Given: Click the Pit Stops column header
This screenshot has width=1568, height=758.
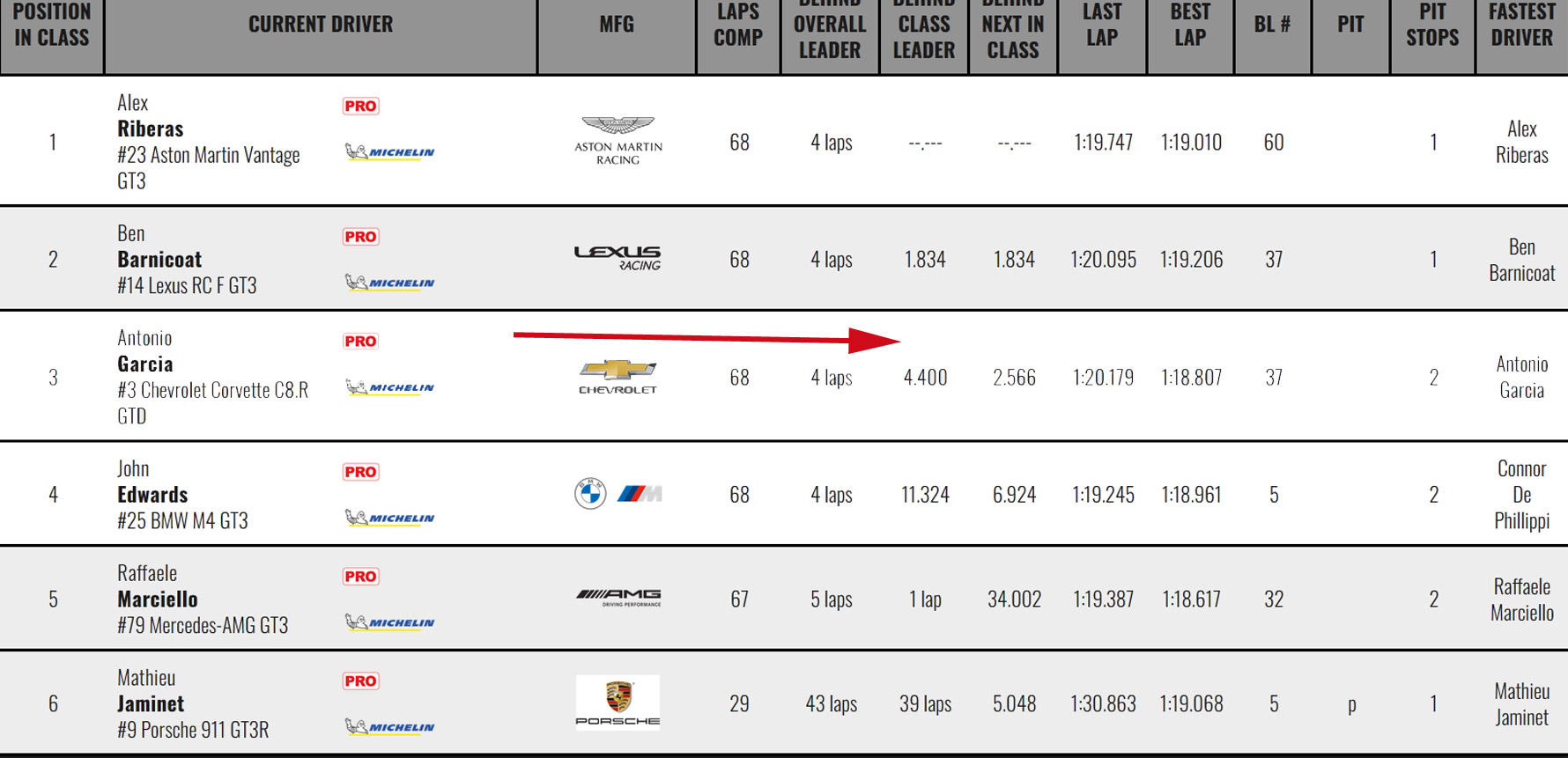Looking at the screenshot, I should click(1432, 26).
